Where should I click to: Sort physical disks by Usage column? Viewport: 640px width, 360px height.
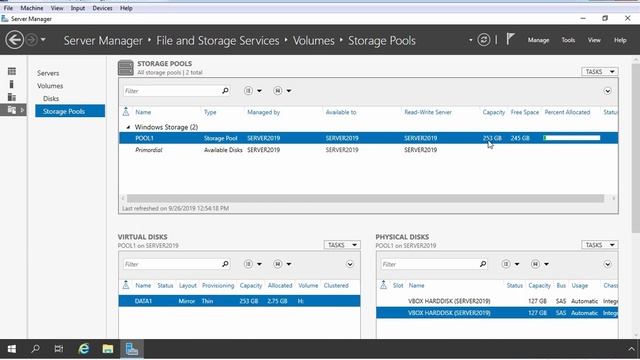[580, 286]
